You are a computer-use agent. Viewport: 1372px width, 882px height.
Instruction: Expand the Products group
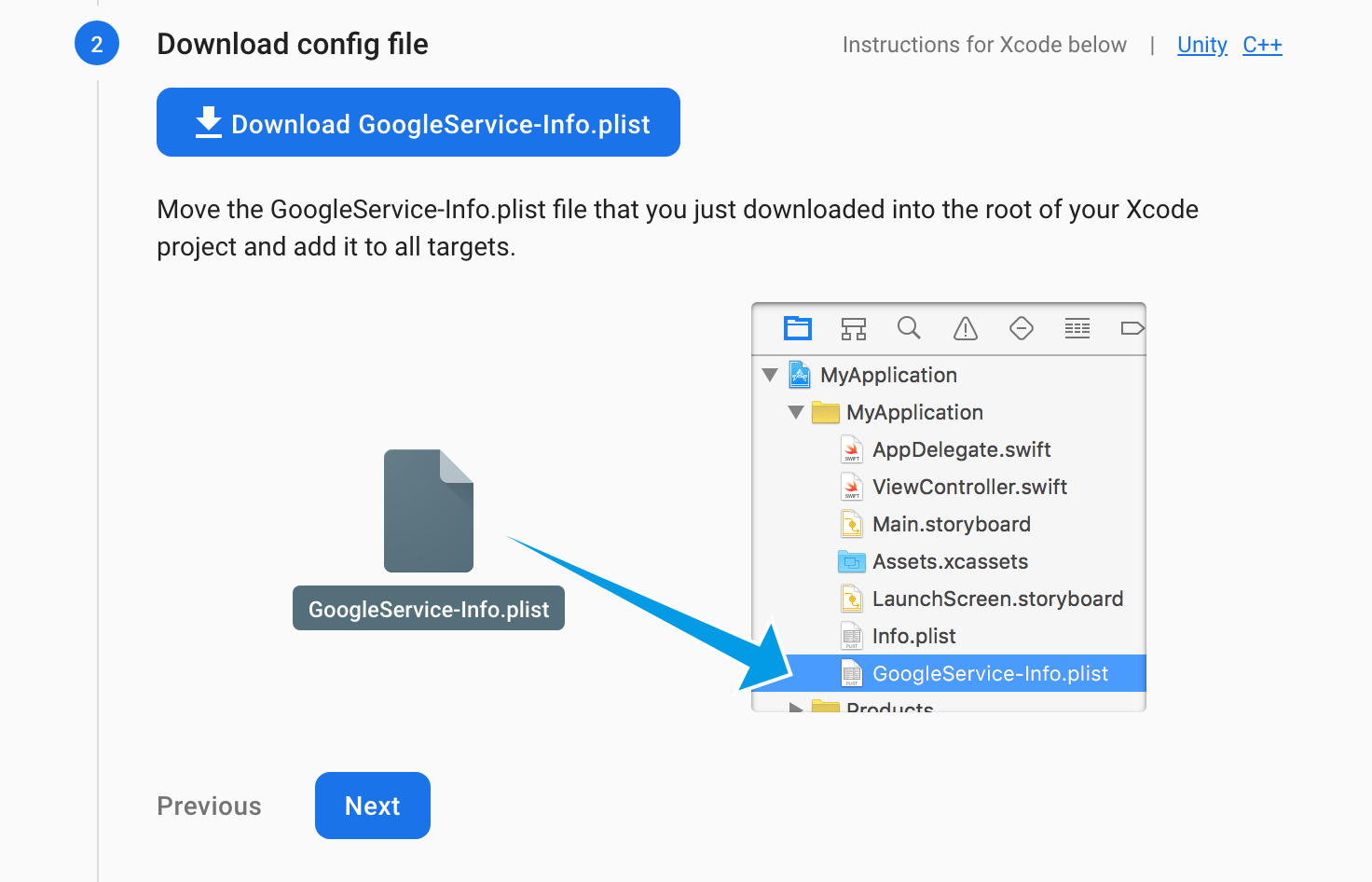[795, 707]
